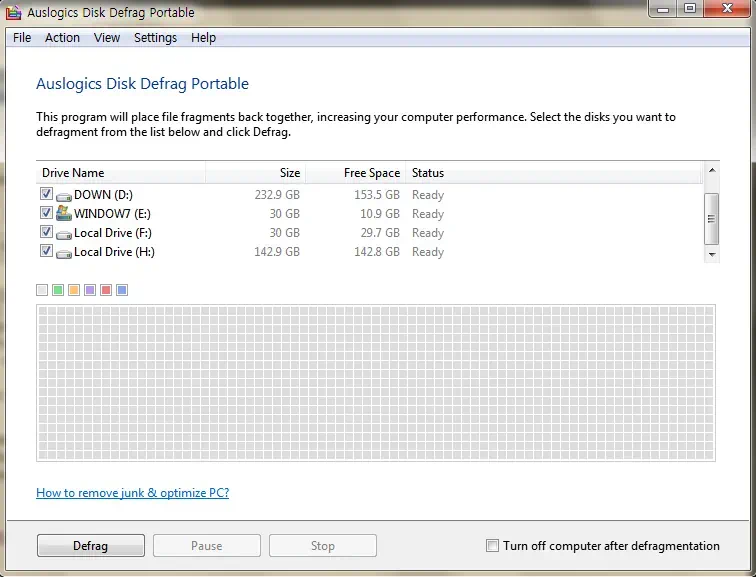
Task: Uncheck the WINDOW7 (E:) drive checkbox
Action: [x=46, y=213]
